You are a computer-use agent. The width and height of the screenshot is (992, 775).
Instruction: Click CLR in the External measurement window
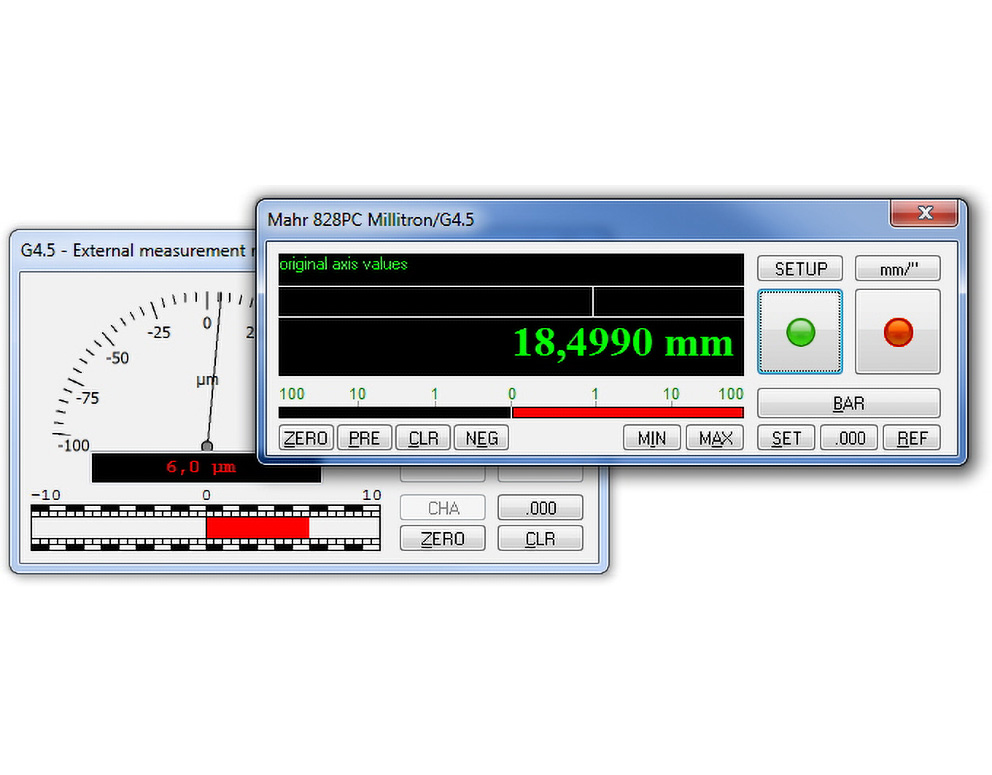point(540,538)
